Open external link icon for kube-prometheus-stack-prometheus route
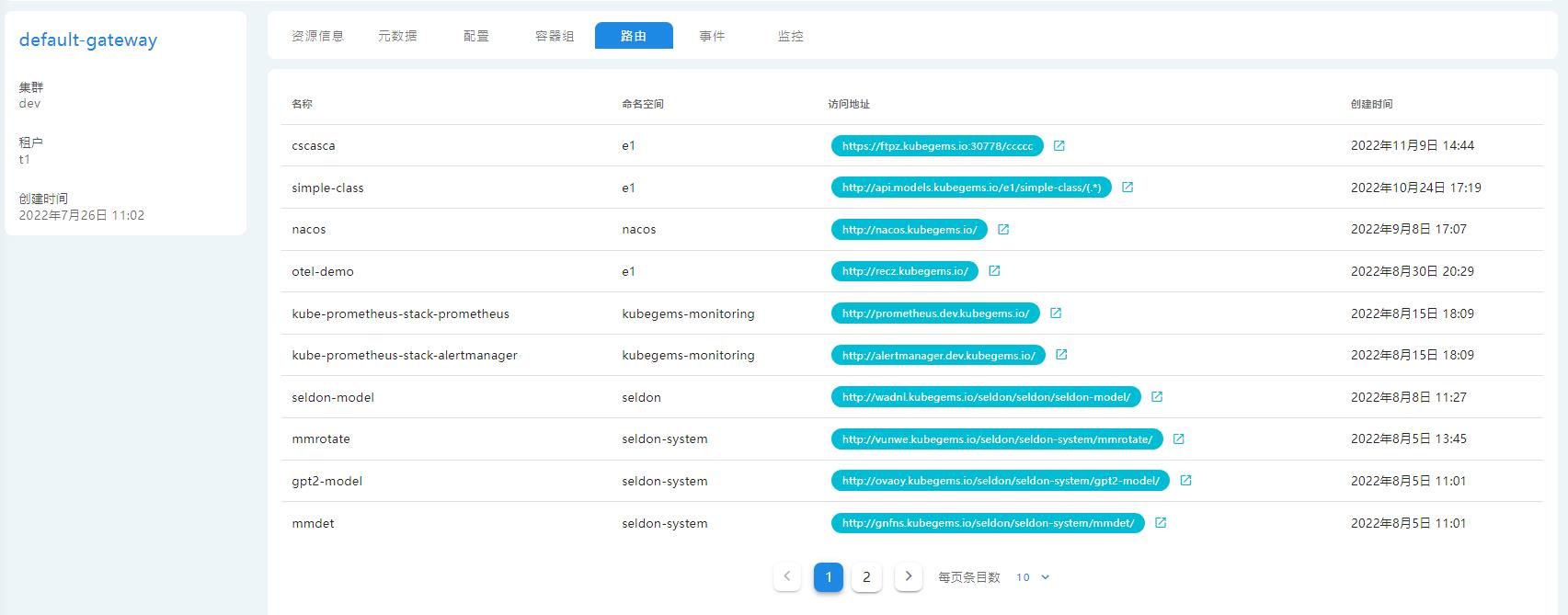 coord(1056,313)
